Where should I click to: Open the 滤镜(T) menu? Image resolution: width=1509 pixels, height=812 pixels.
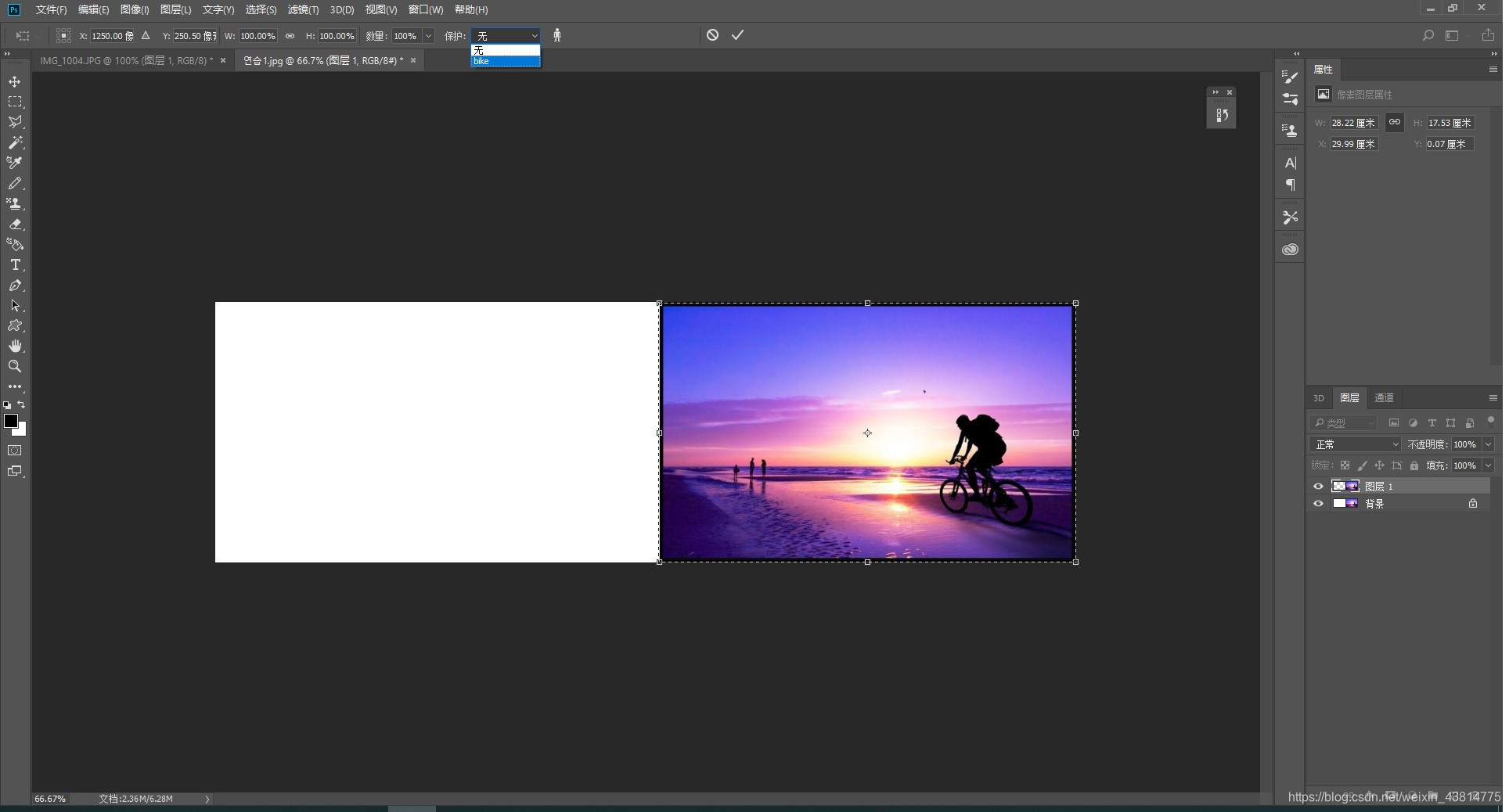coord(303,10)
